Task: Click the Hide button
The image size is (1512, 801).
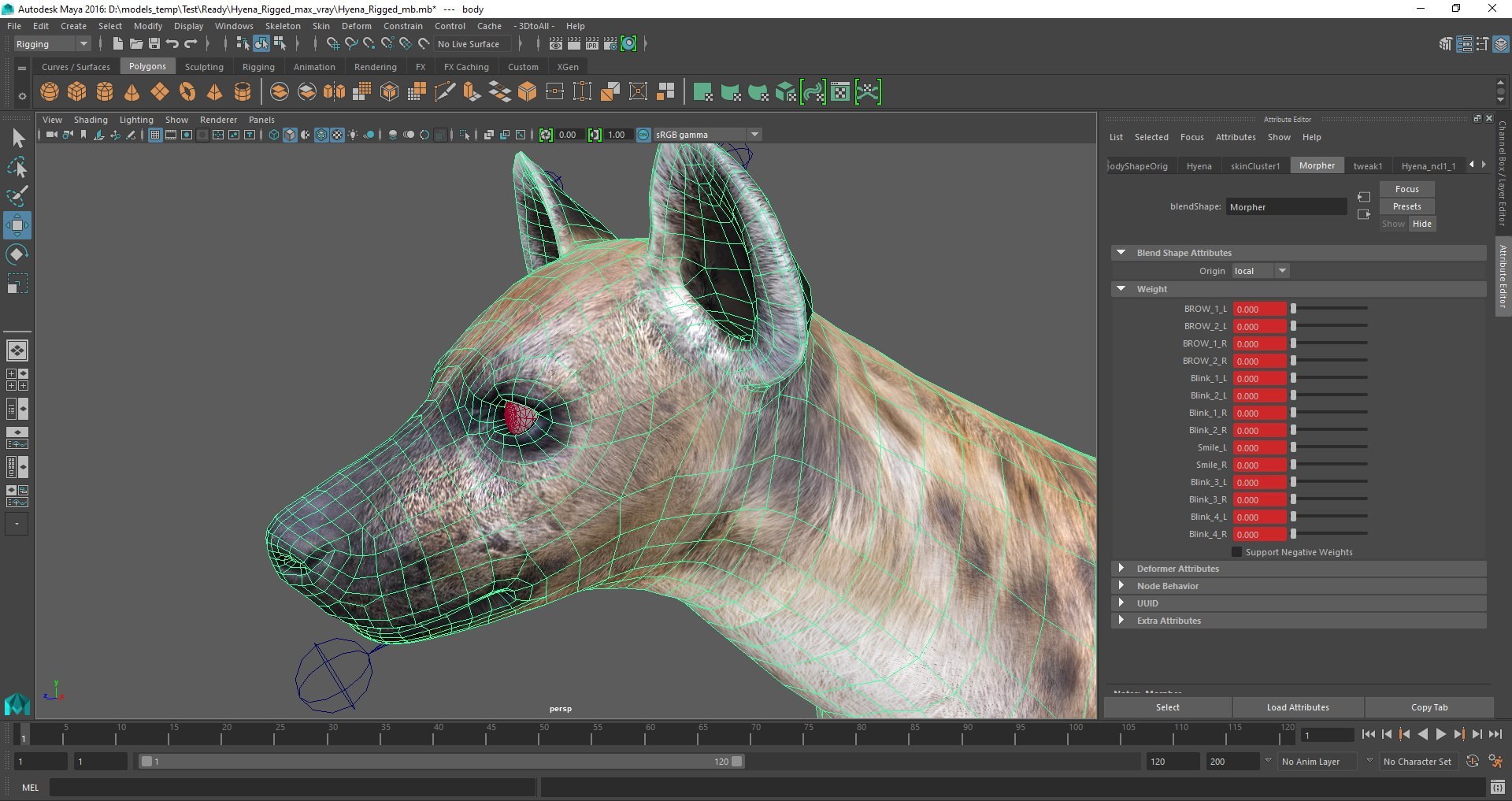Action: click(x=1422, y=224)
